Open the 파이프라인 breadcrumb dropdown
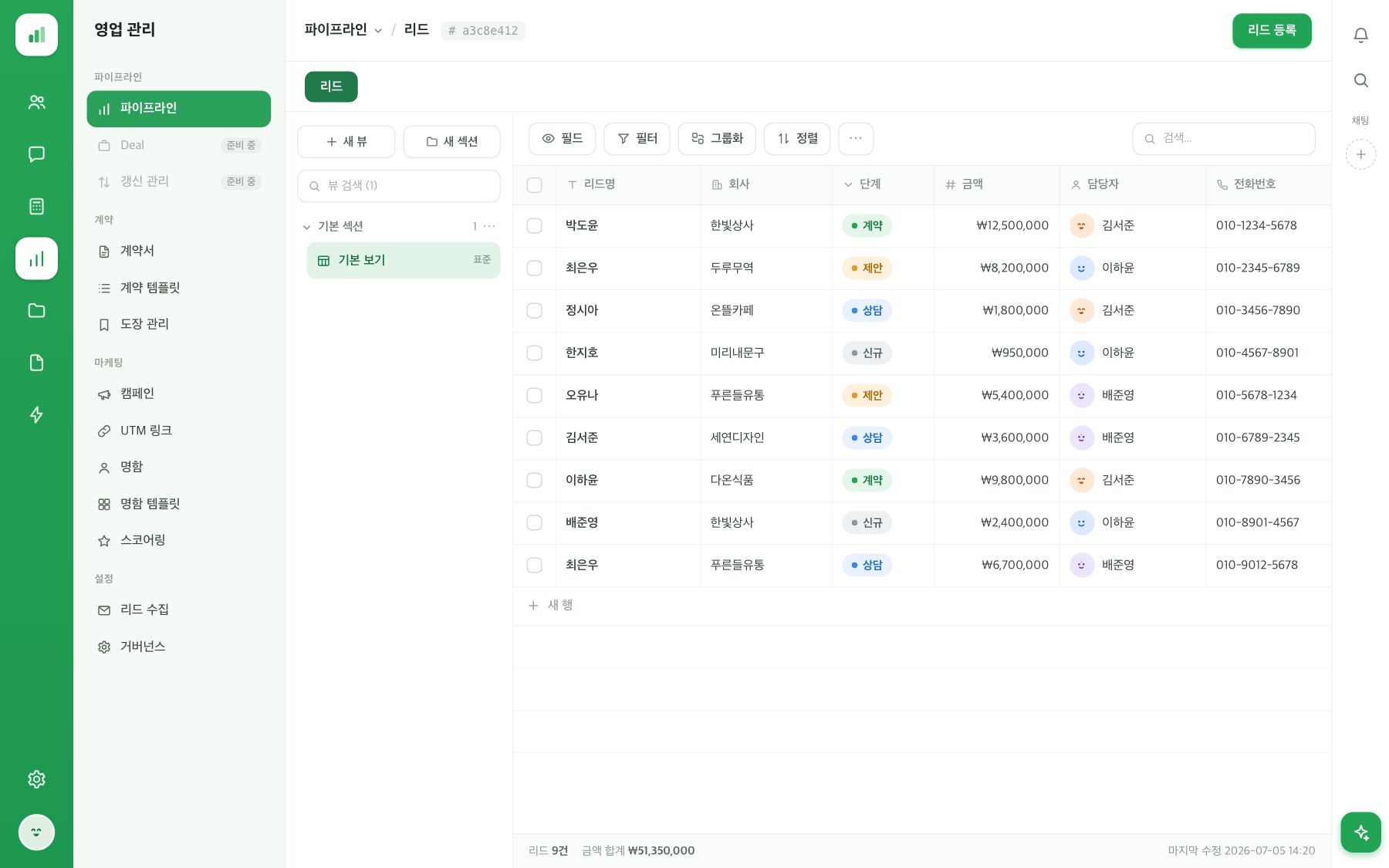1389x868 pixels. [x=343, y=30]
